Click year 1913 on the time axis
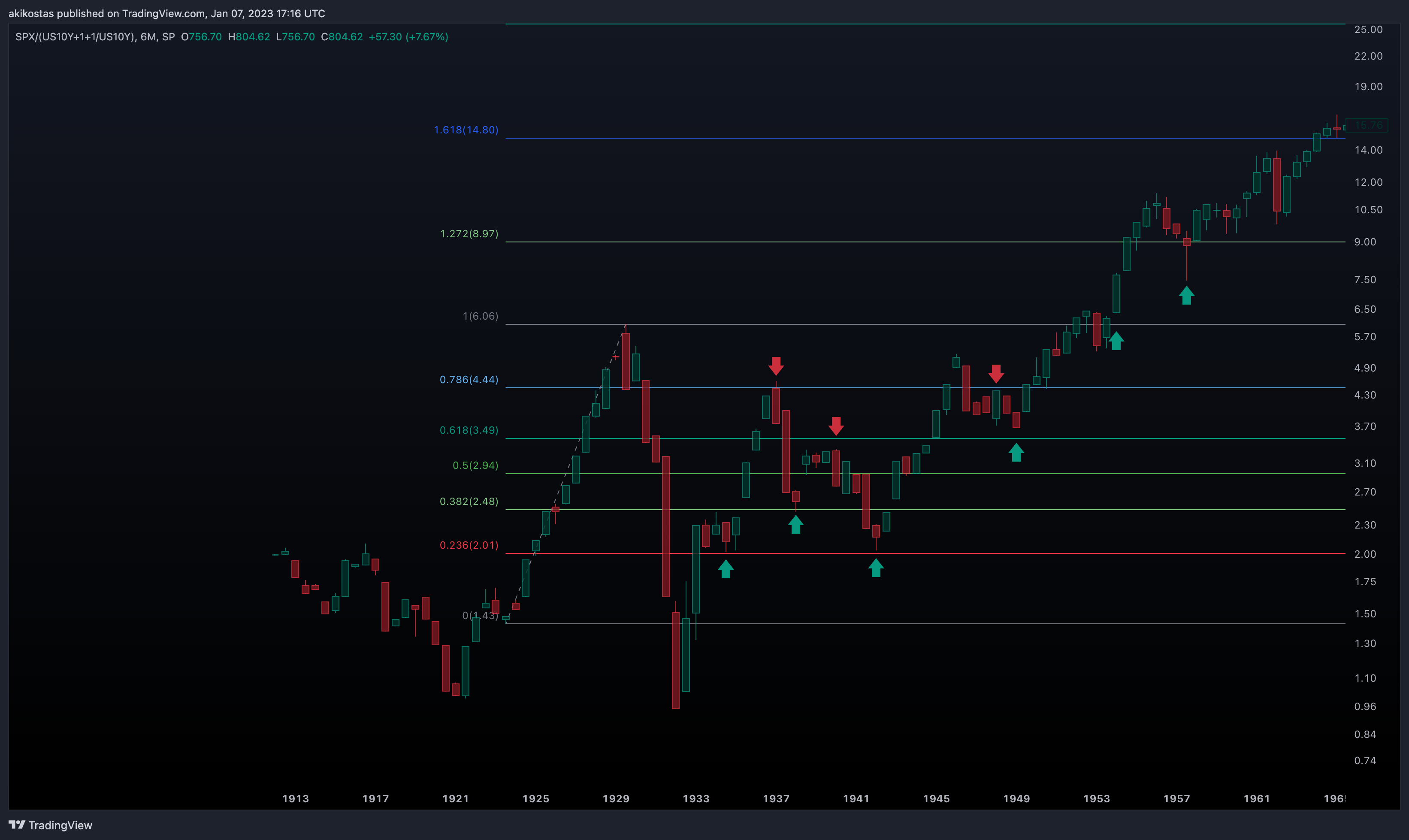 296,799
